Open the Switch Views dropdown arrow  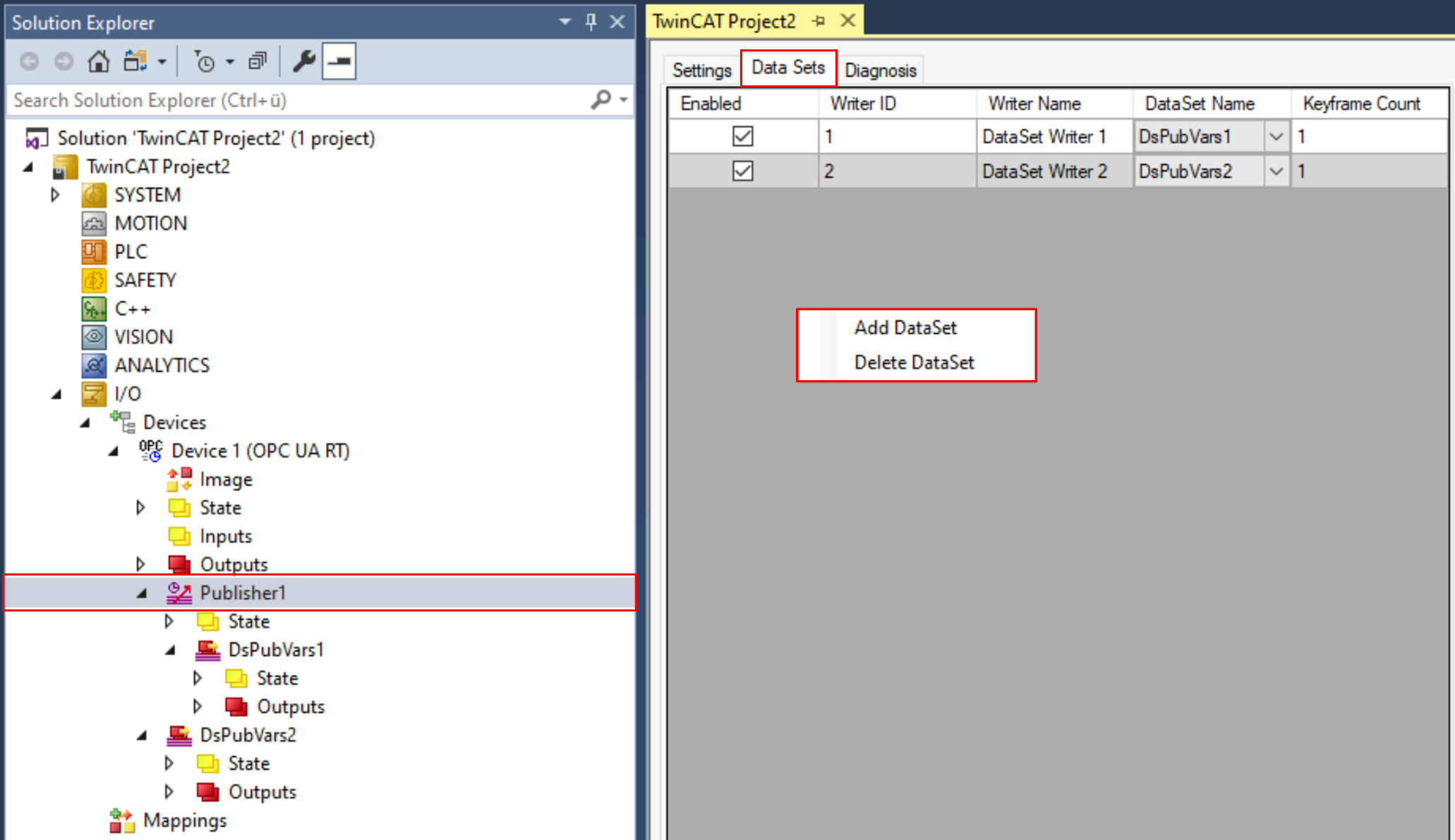[162, 62]
